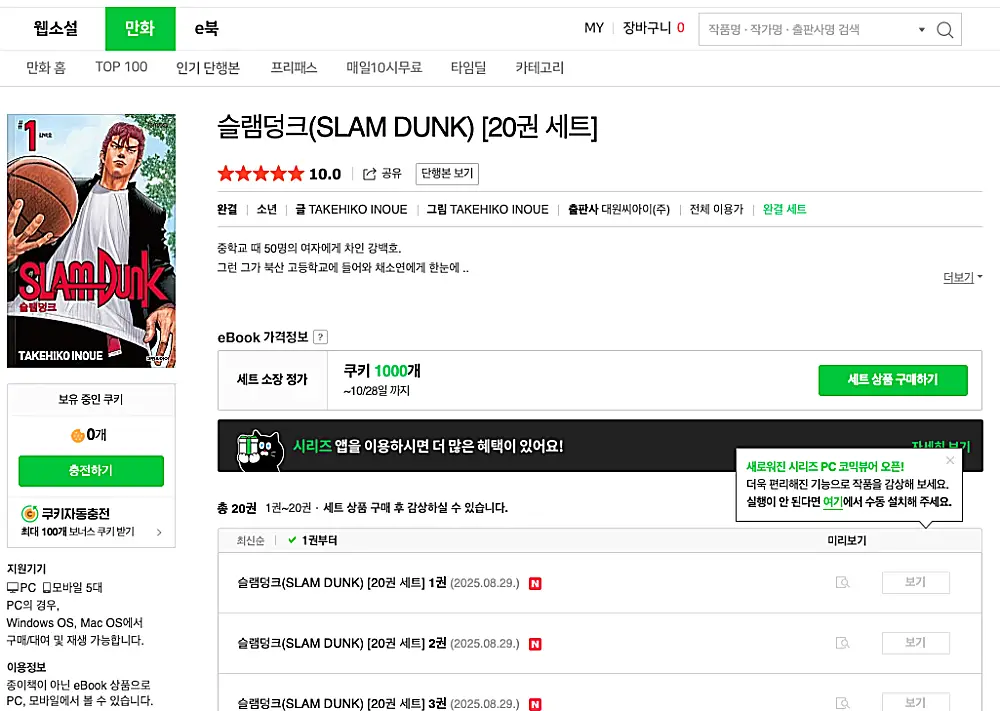Open title 슬램덩크 [20권 세트] 3권
The height and width of the screenshot is (711, 1000).
point(342,703)
